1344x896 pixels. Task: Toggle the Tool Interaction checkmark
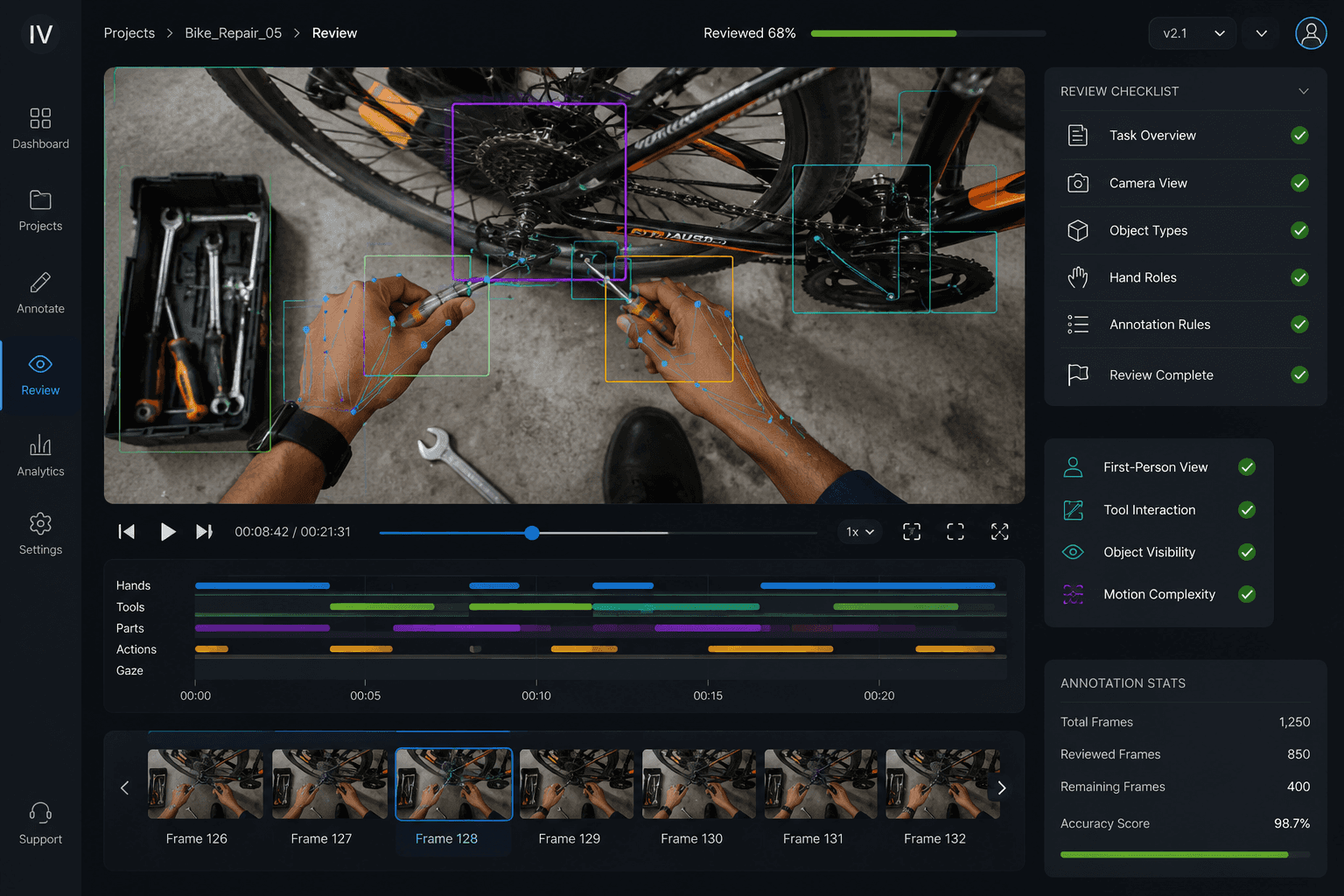coord(1247,510)
